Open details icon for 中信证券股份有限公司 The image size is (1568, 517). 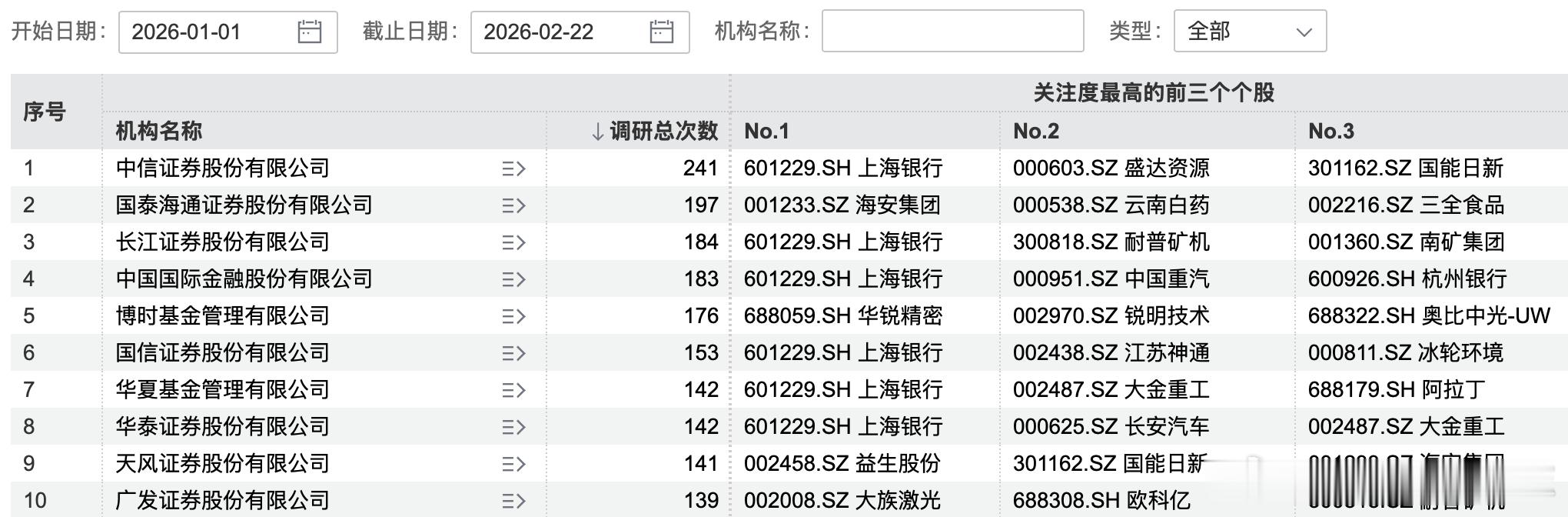(x=513, y=168)
